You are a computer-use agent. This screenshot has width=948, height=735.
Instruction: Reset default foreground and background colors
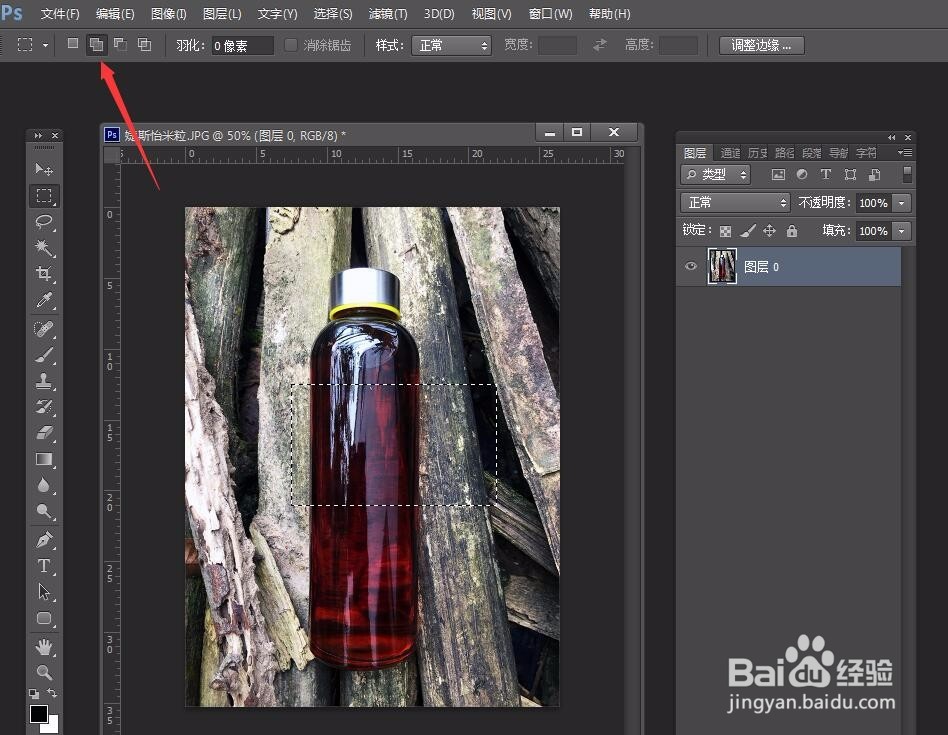coord(34,694)
